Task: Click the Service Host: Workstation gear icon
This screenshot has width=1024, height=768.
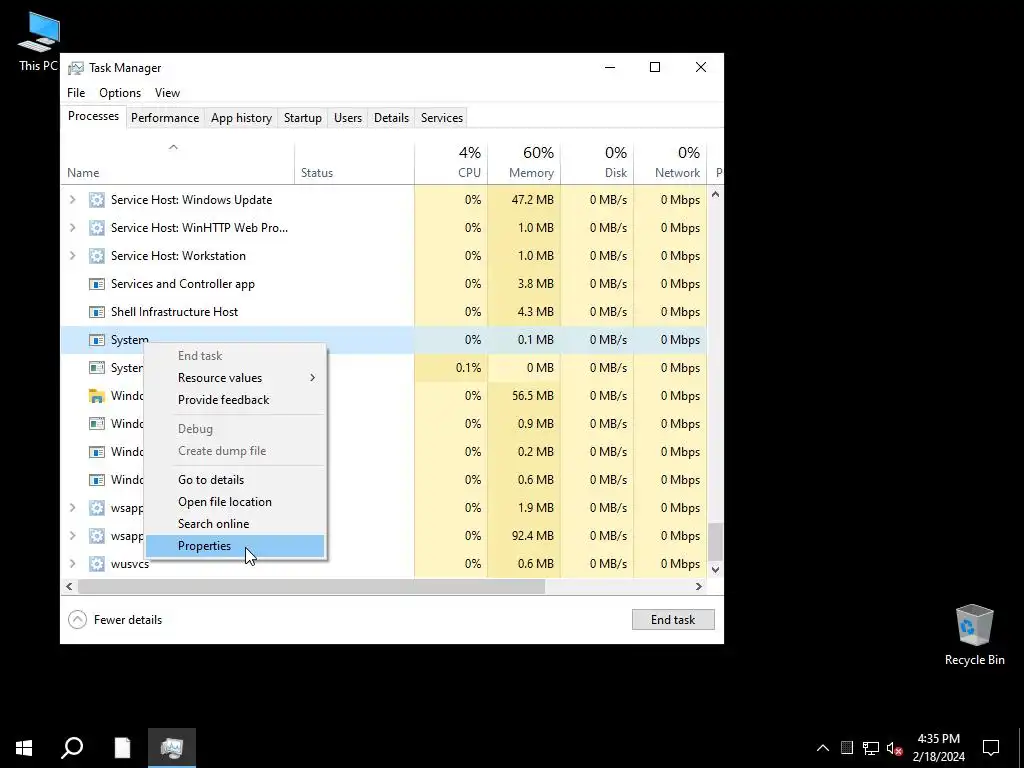Action: pos(97,256)
